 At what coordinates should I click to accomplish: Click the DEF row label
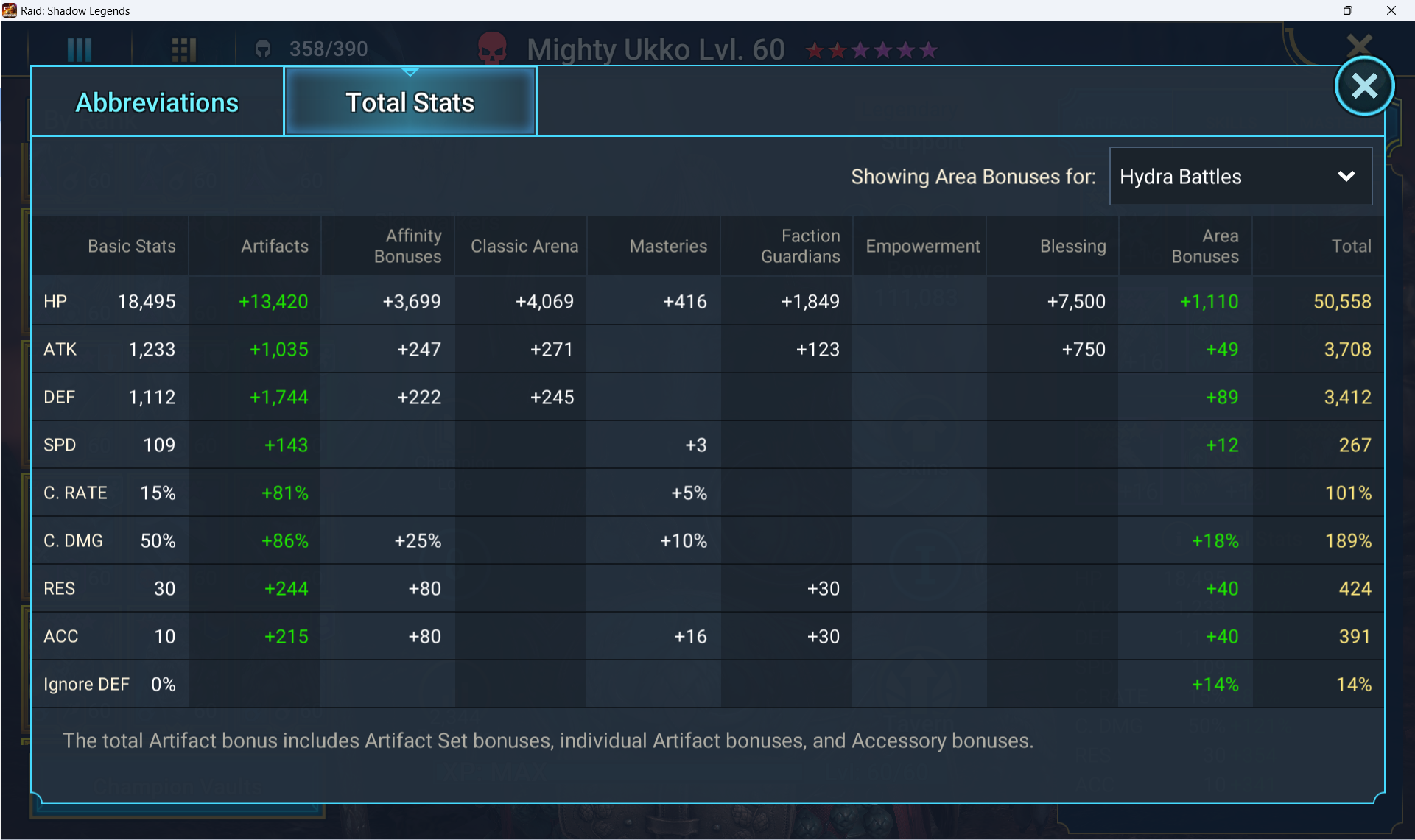[x=59, y=397]
